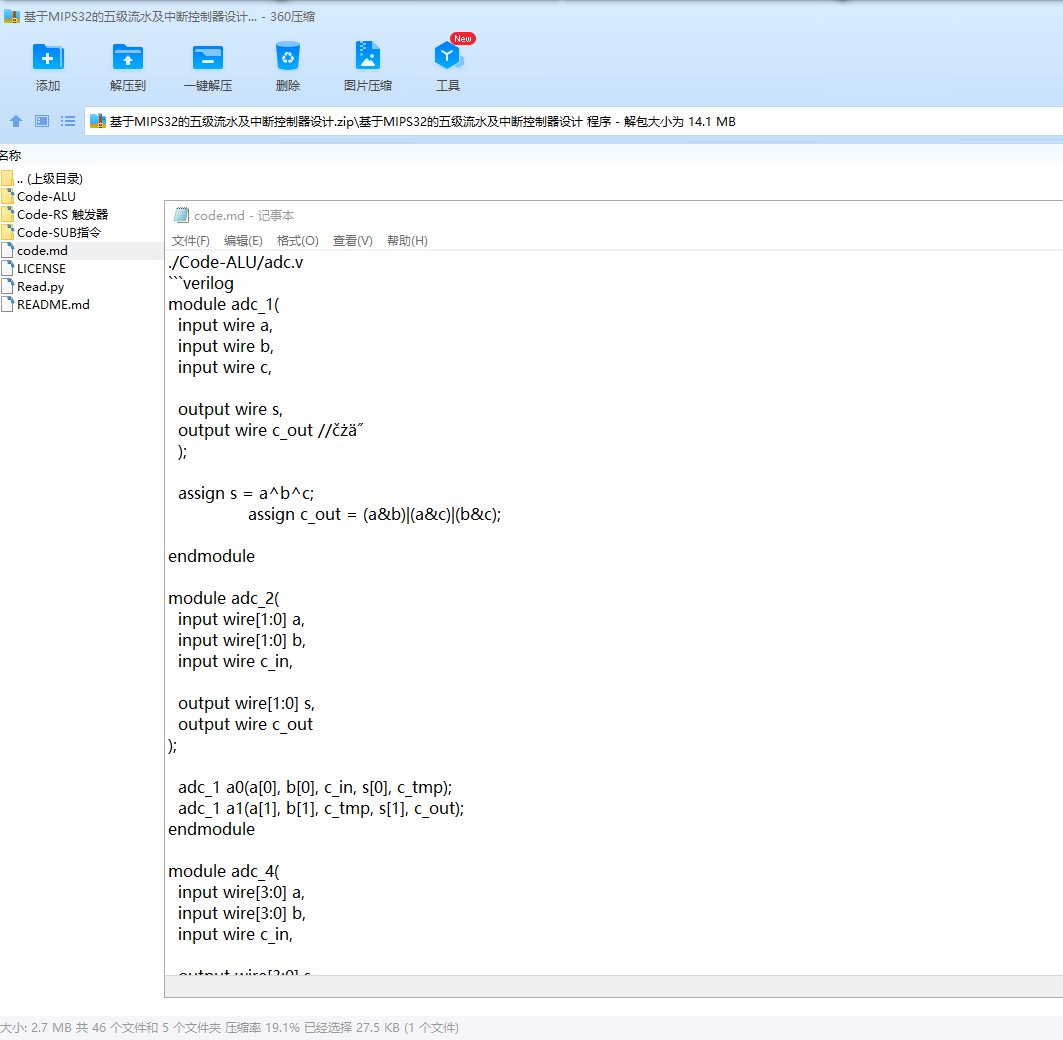The width and height of the screenshot is (1063, 1040).
Task: Click the 删除 (Delete) trash icon
Action: [x=287, y=57]
